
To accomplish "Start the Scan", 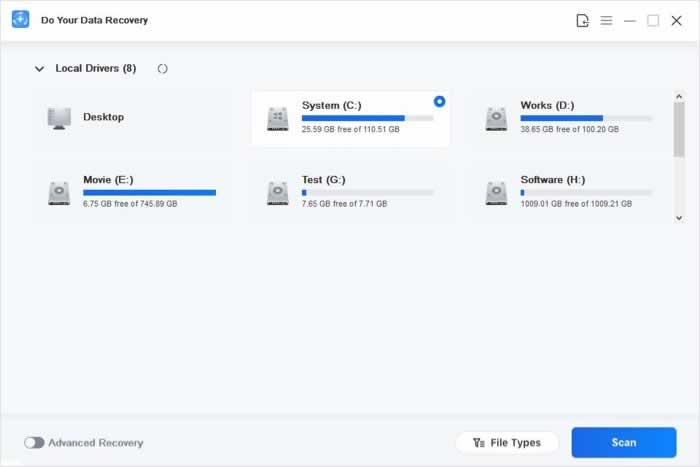I will 624,442.
